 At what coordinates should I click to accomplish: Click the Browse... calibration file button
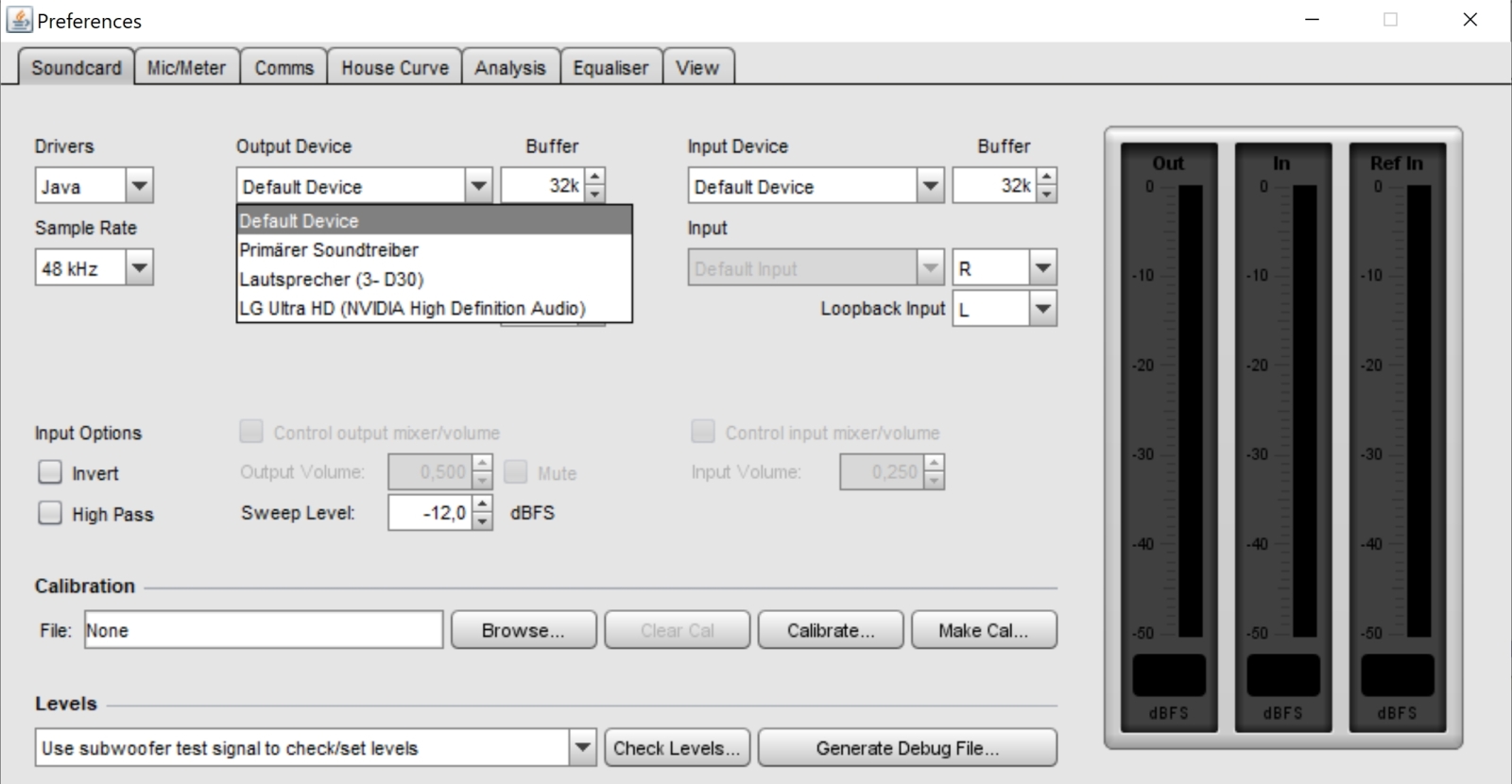click(x=524, y=630)
